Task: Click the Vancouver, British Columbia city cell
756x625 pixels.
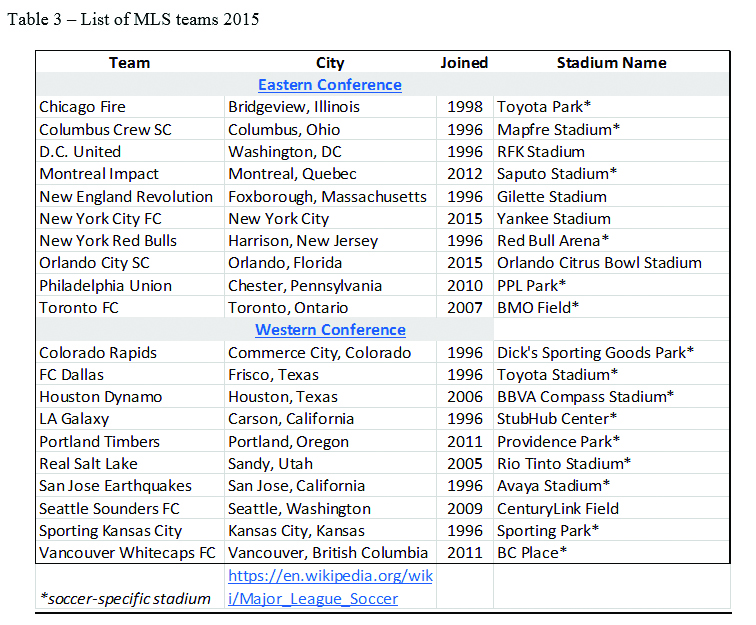Action: (x=328, y=553)
